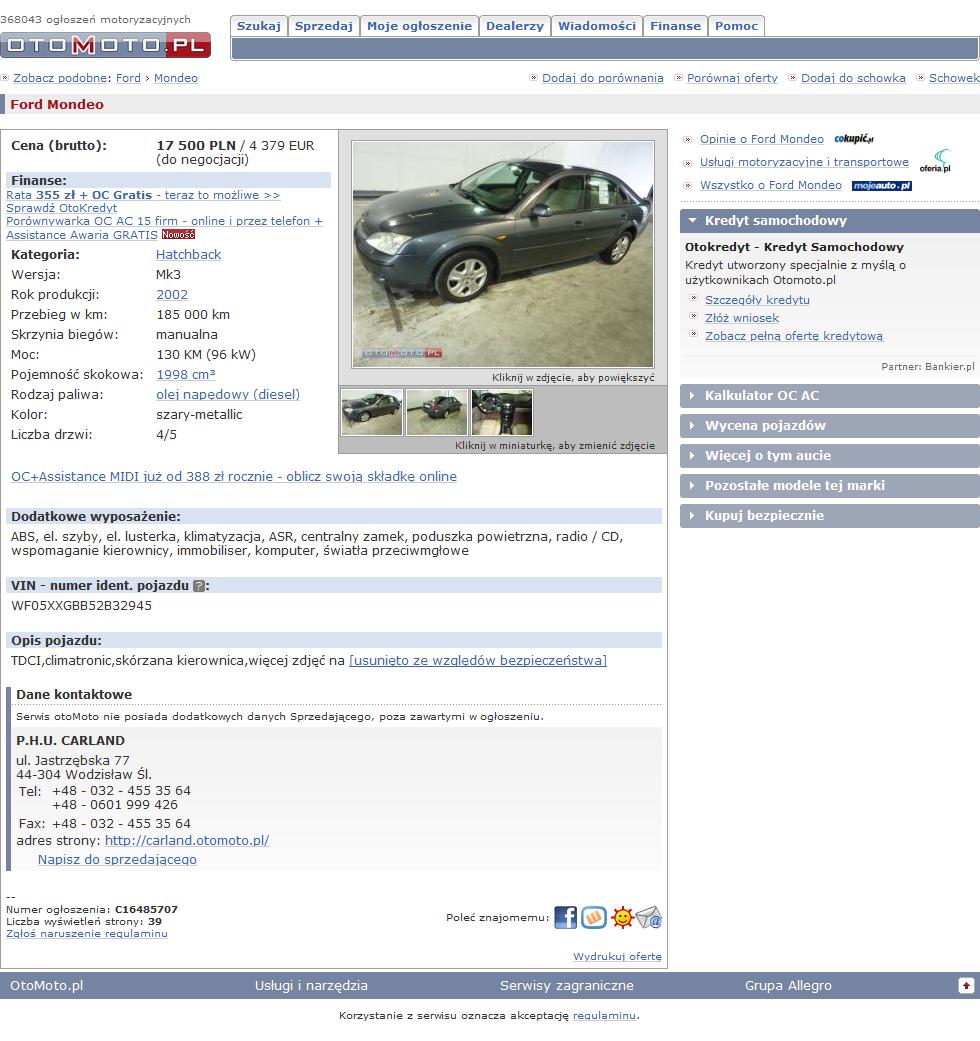
Task: Click the Mondeo breadcrumb link
Action: [176, 78]
